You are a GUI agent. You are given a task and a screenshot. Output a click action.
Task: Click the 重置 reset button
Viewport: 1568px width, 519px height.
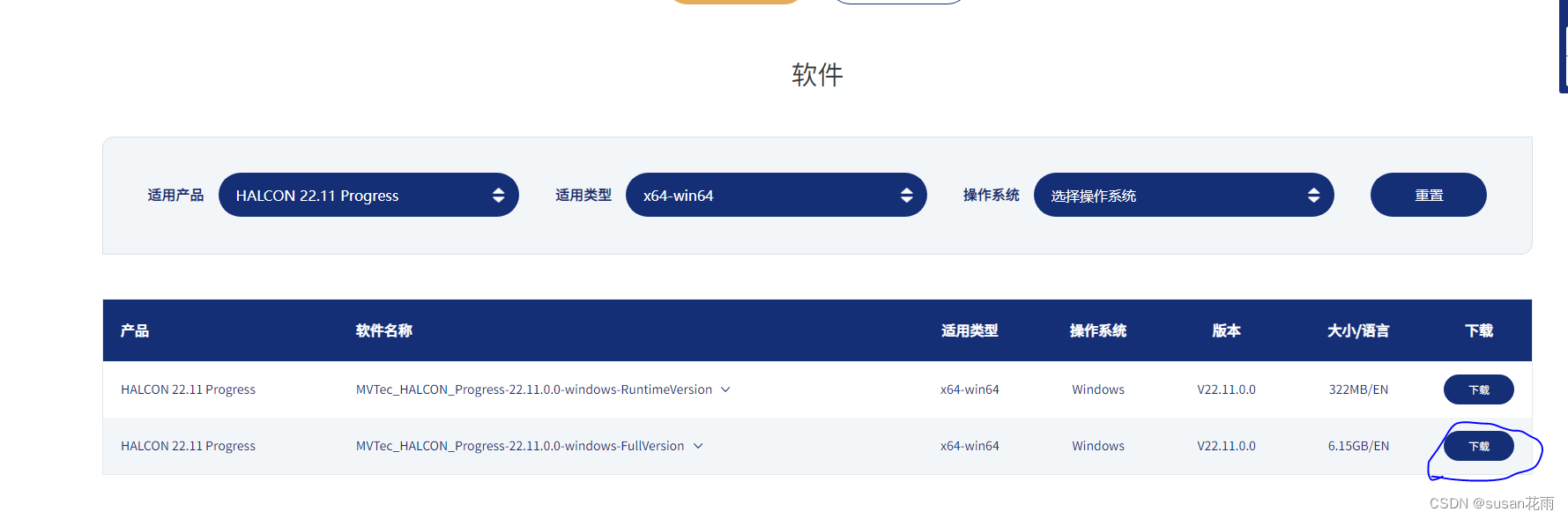[1428, 195]
